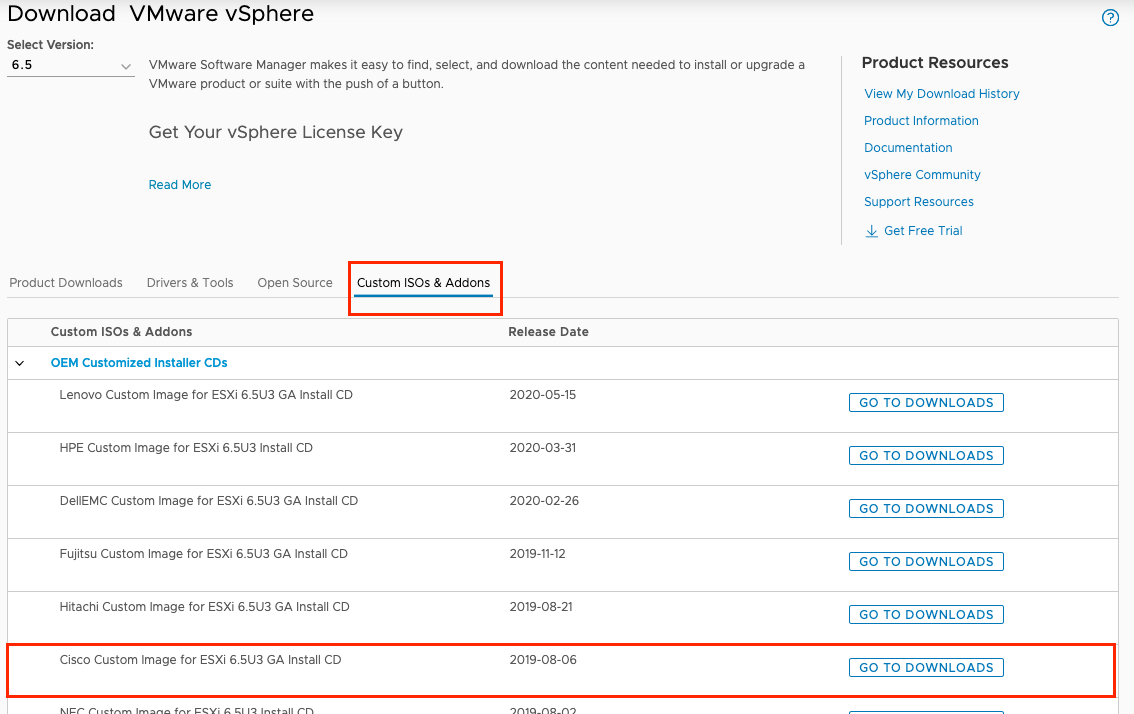
Task: Open the help question mark icon
Action: click(1110, 17)
